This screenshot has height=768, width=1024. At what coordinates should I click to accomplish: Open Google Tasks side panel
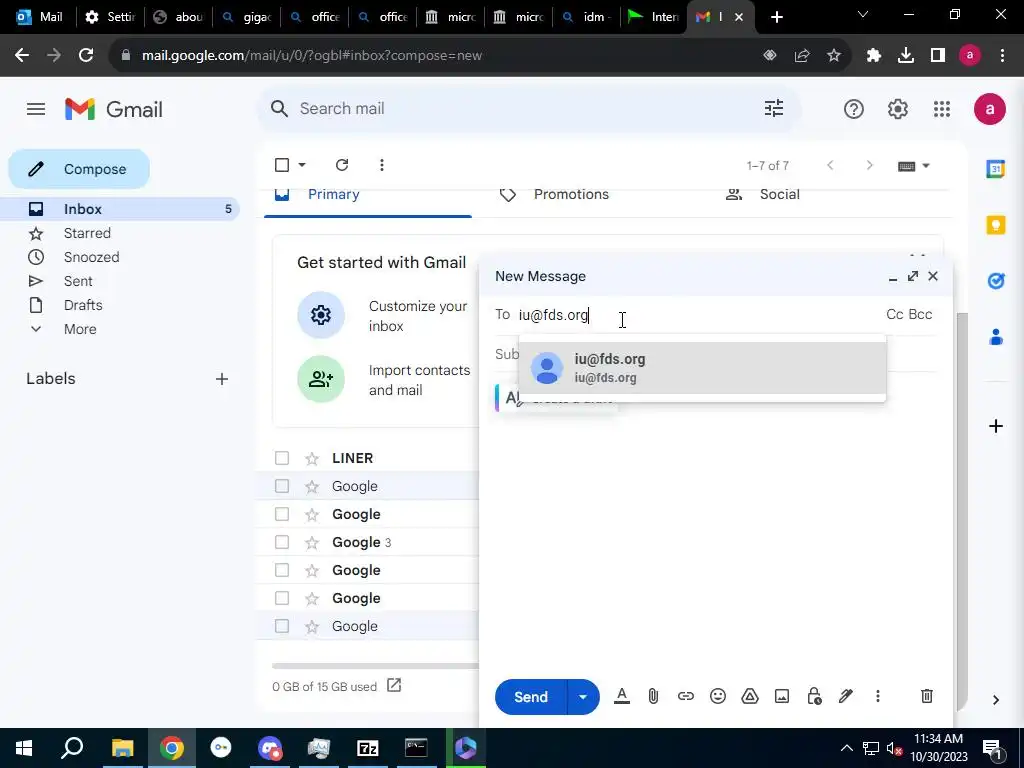[x=995, y=281]
